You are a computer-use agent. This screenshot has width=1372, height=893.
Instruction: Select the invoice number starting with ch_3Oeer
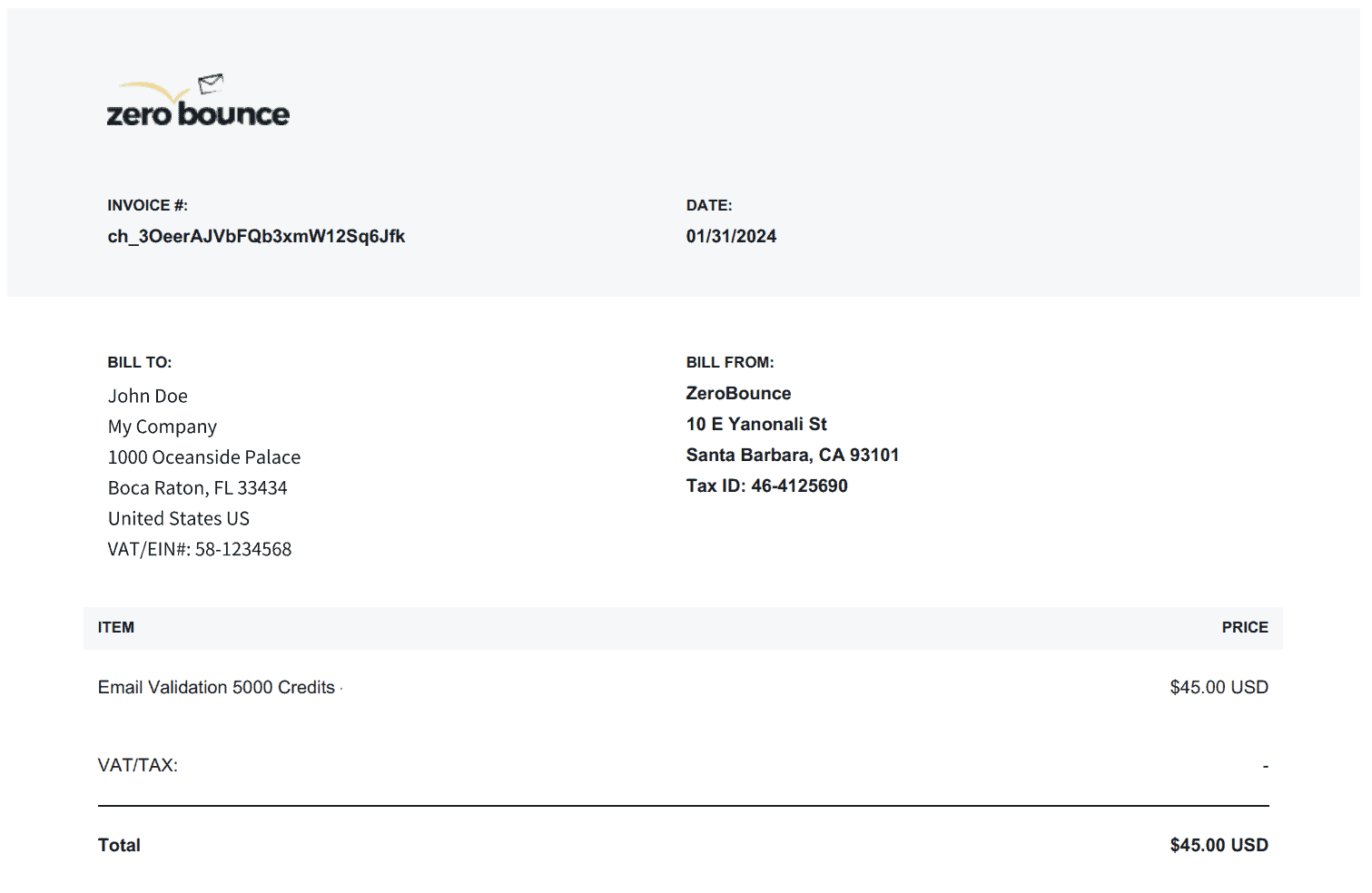click(x=256, y=236)
